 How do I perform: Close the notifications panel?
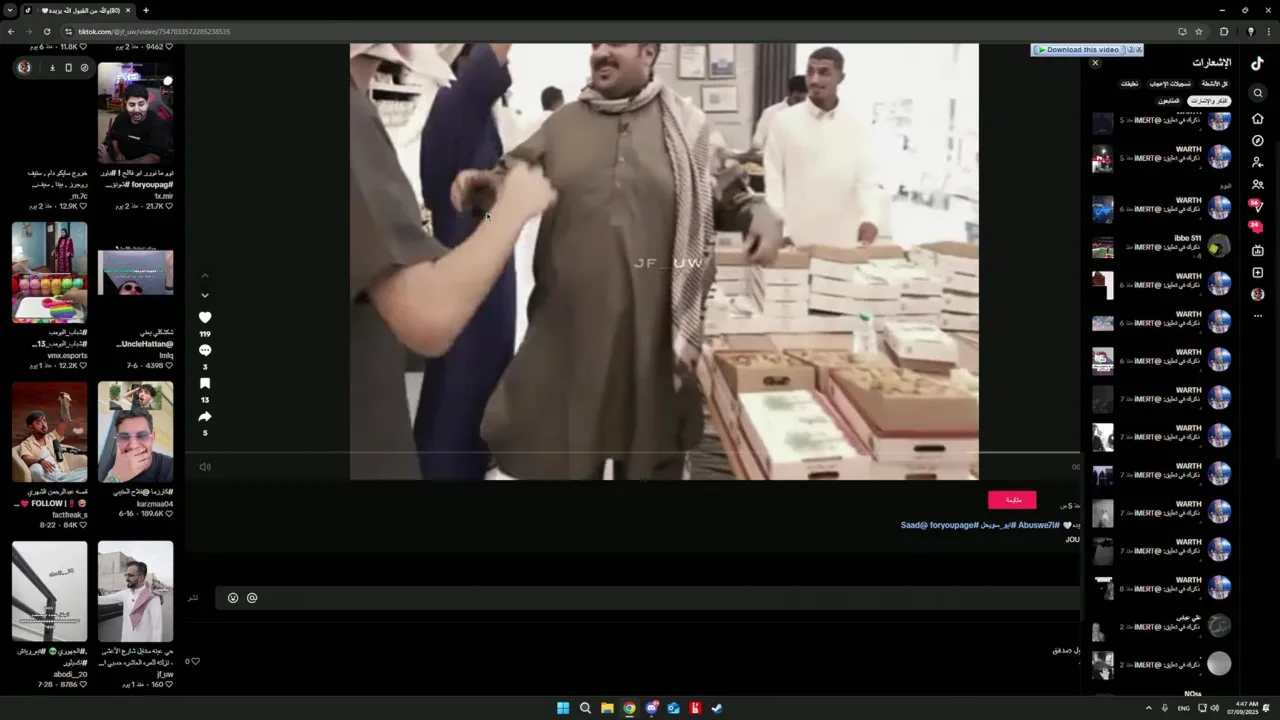1095,63
